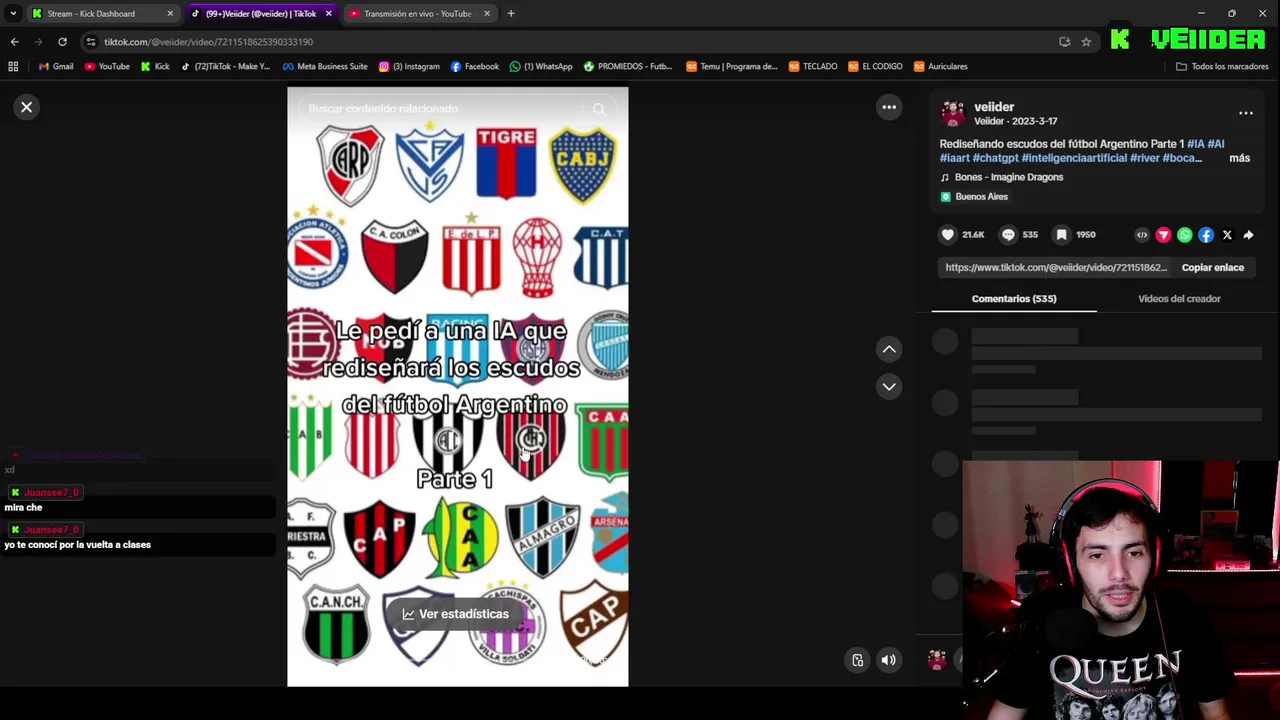Close the TikTok video viewer

tap(27, 107)
